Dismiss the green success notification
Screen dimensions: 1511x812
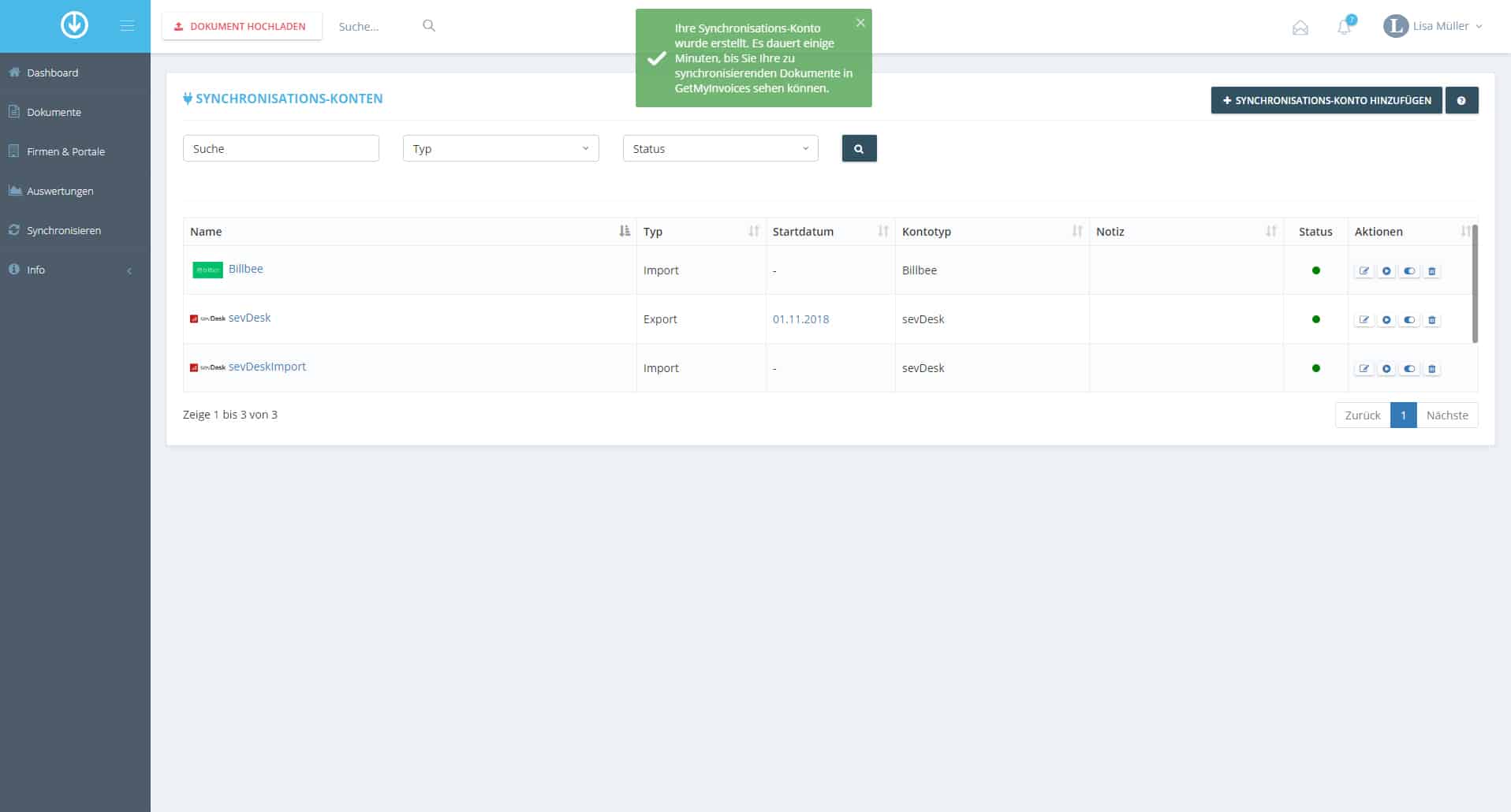coord(860,23)
